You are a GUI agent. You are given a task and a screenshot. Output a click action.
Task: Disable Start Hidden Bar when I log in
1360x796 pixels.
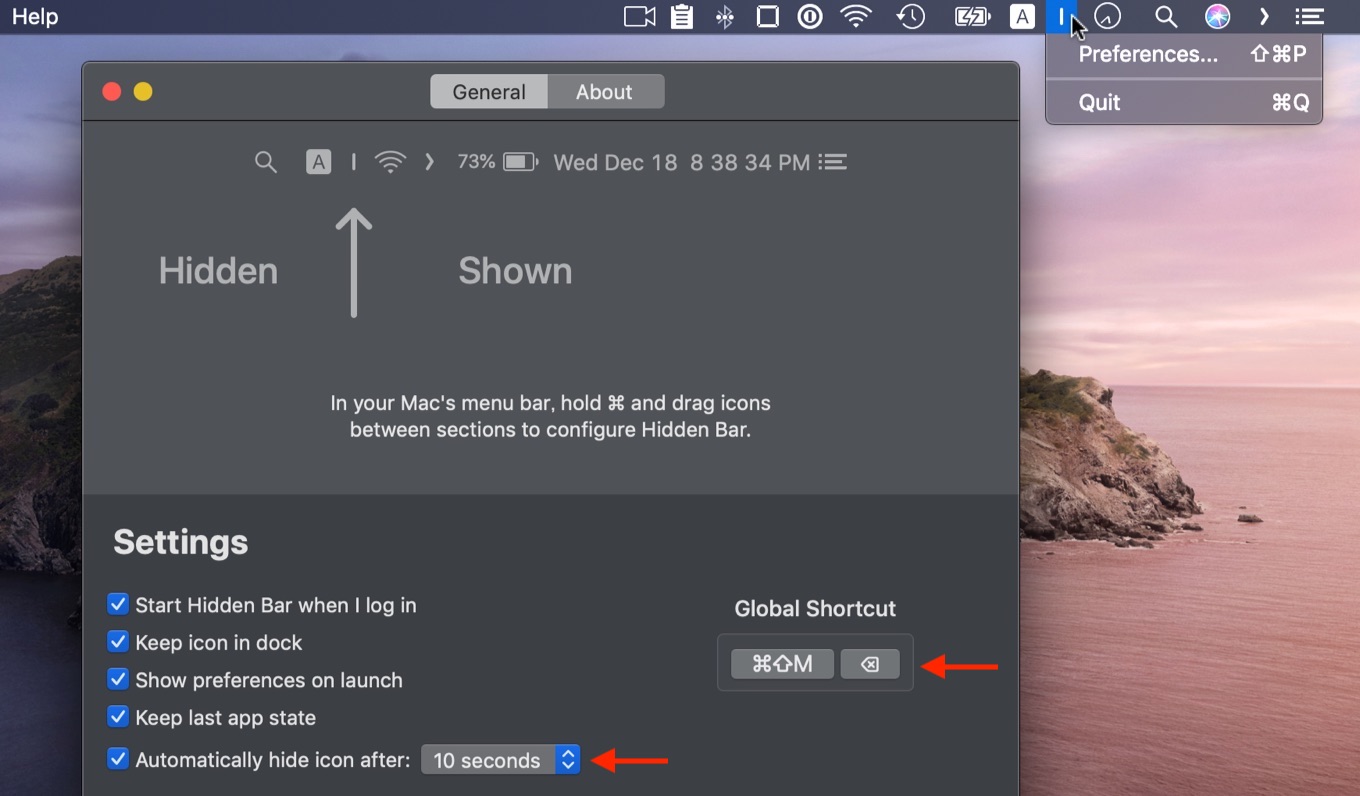(118, 605)
